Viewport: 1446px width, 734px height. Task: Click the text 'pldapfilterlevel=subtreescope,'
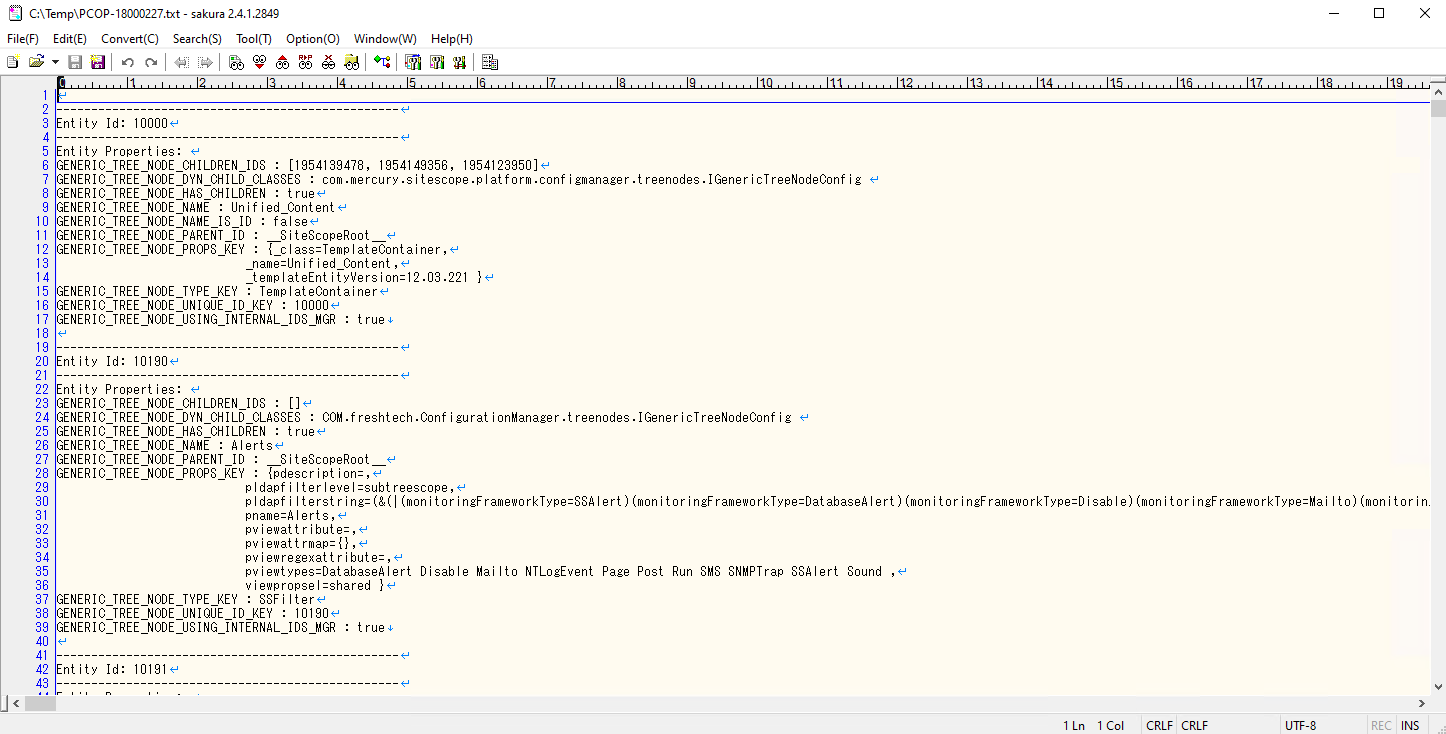[x=350, y=487]
